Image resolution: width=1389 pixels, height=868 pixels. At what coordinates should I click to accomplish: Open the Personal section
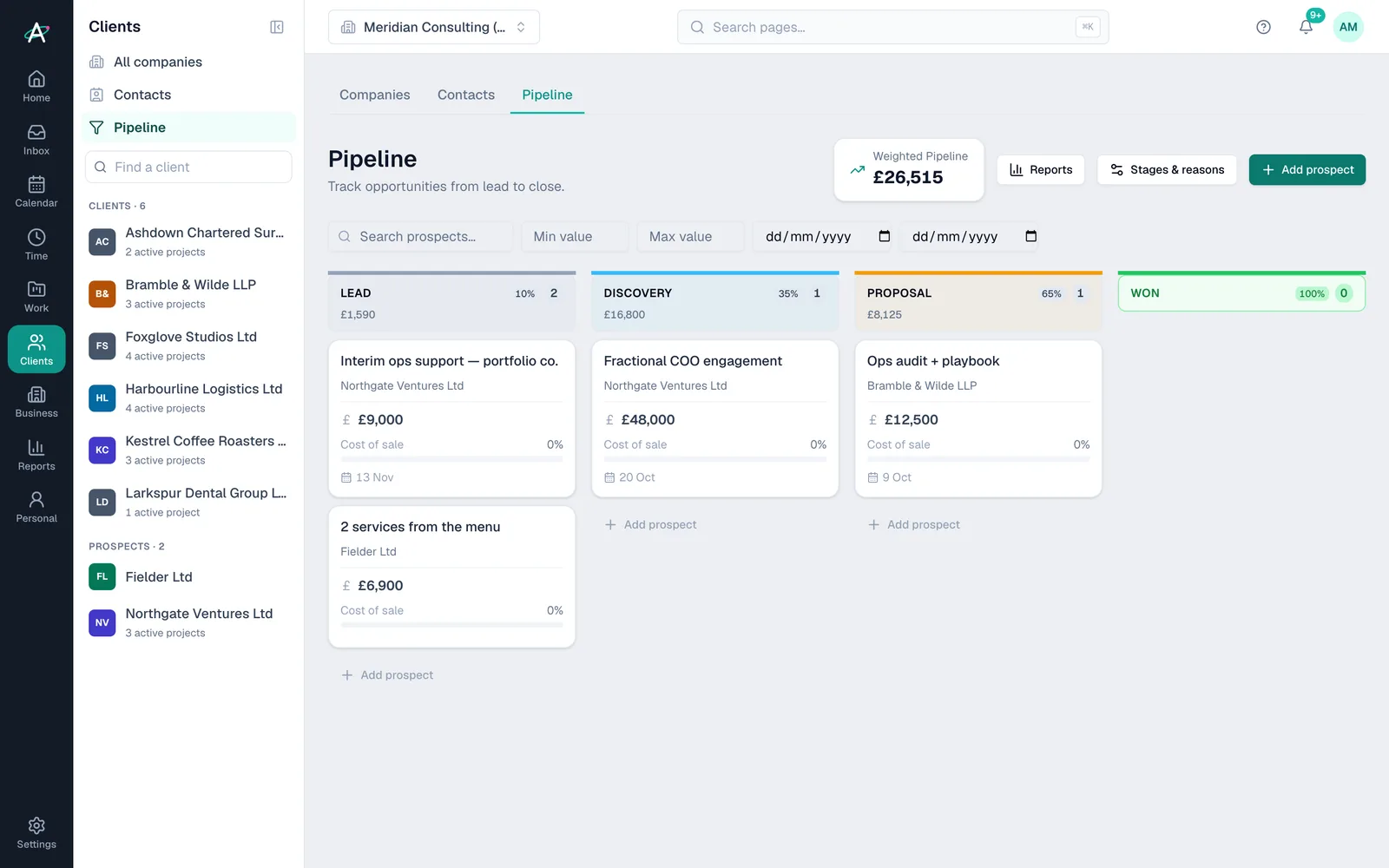pyautogui.click(x=36, y=507)
